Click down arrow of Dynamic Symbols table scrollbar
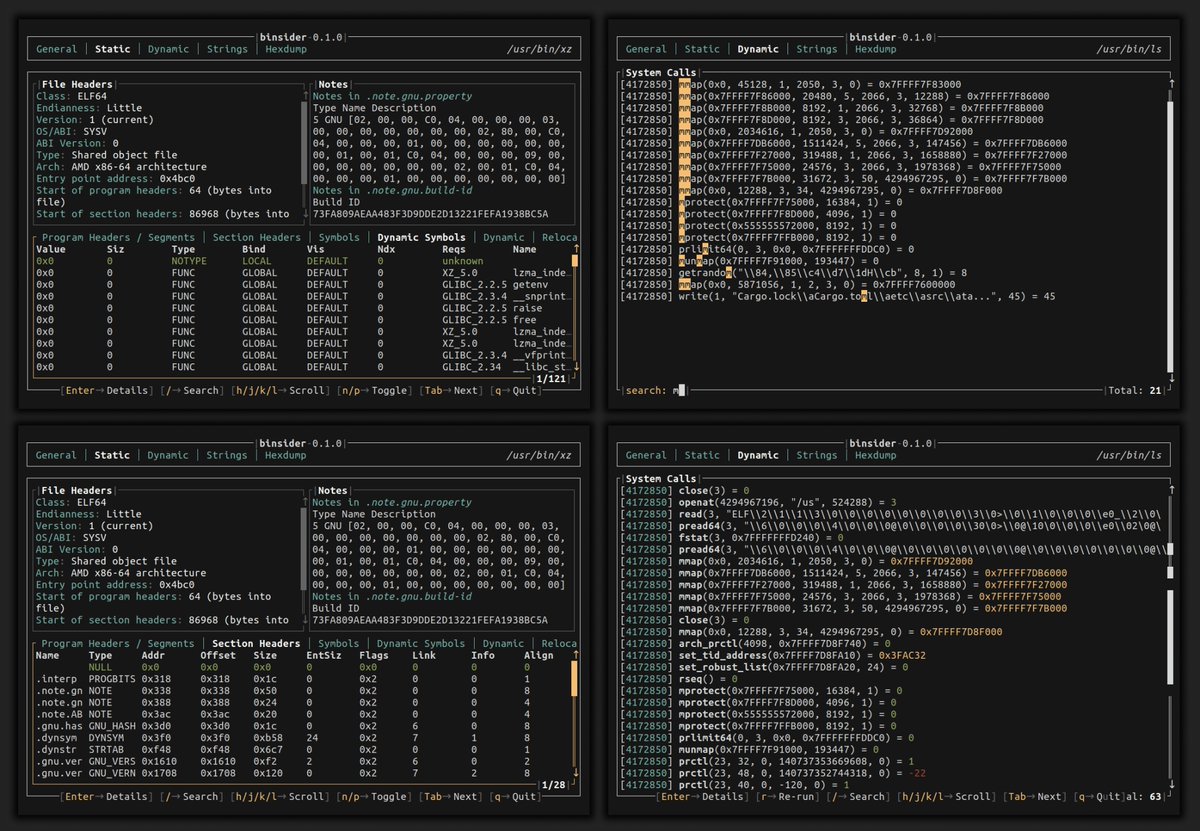Viewport: 1200px width, 831px height. (x=577, y=367)
